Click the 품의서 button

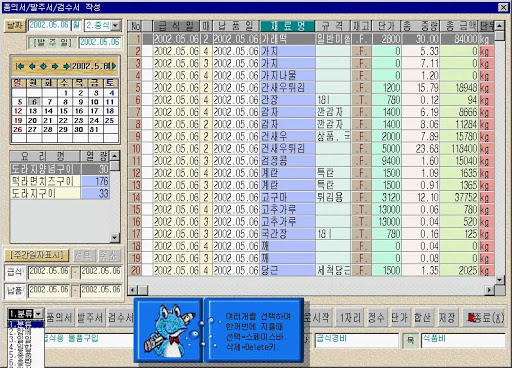[x=60, y=318]
